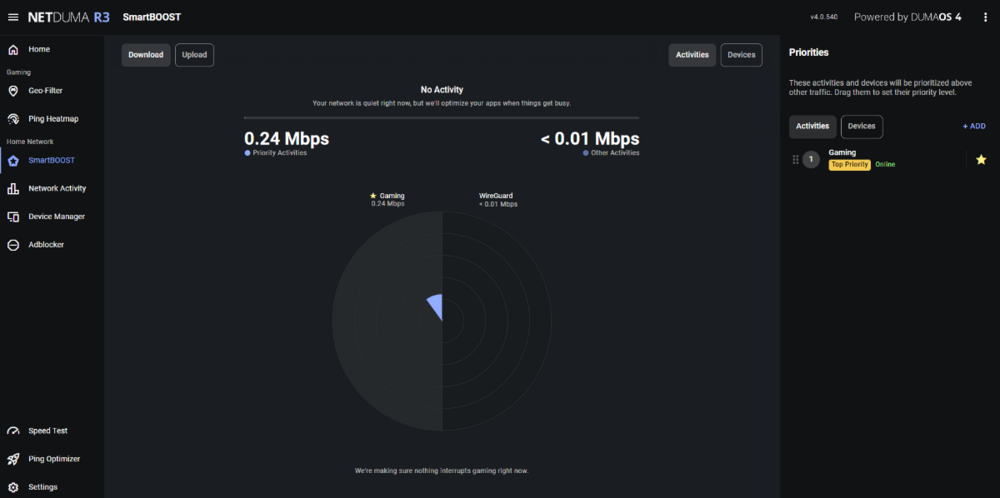Click the + ADD priority button
The height and width of the screenshot is (498, 1000).
tap(973, 126)
